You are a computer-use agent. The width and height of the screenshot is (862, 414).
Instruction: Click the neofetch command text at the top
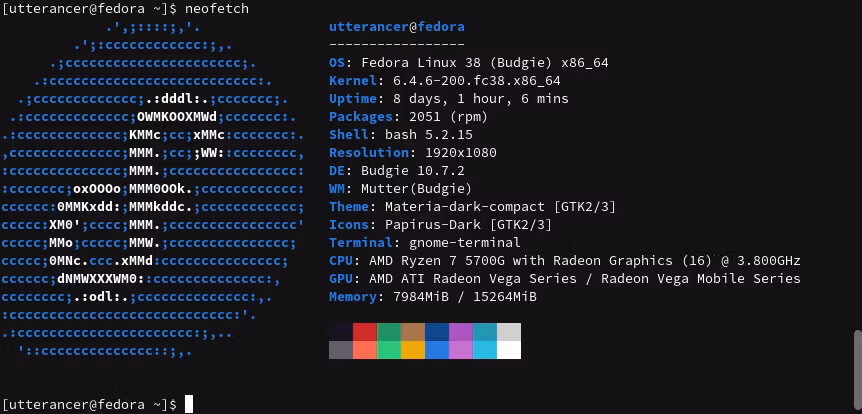click(x=216, y=8)
